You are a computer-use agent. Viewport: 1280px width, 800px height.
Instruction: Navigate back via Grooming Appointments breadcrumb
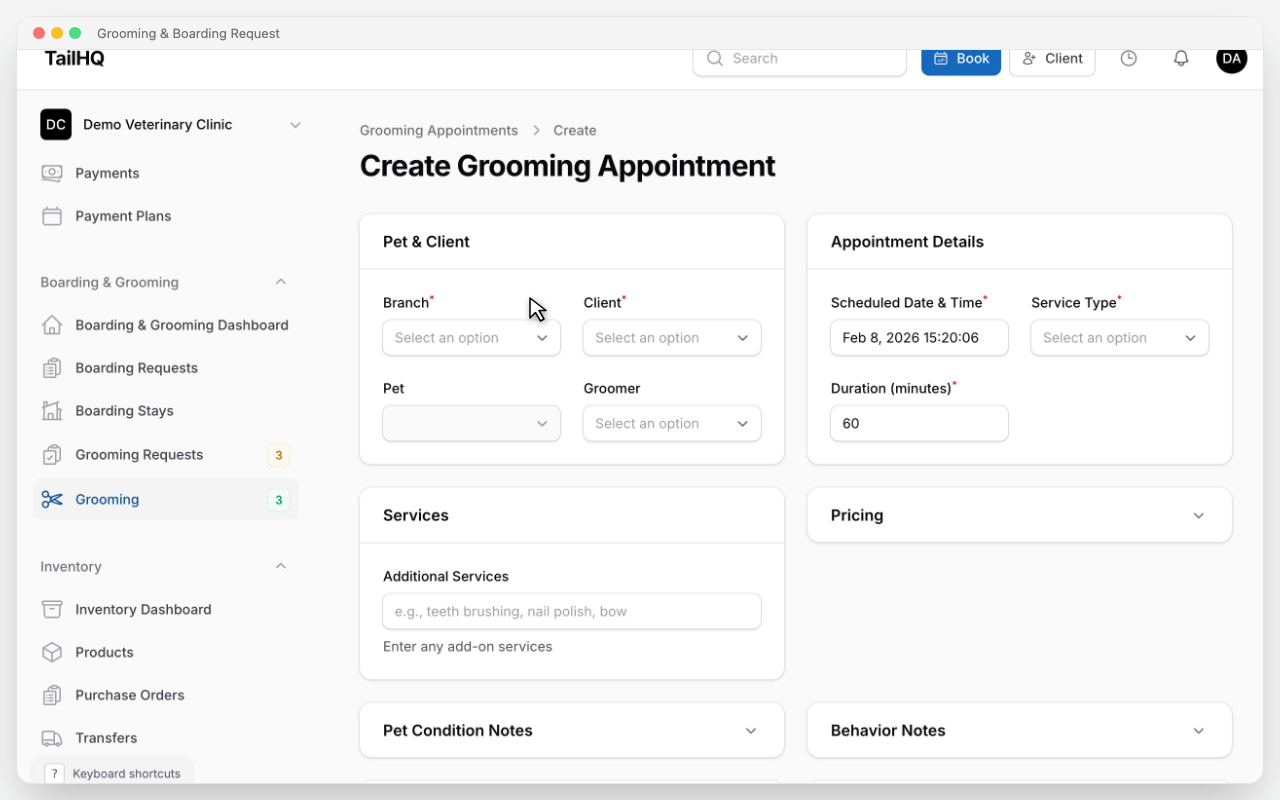438,130
